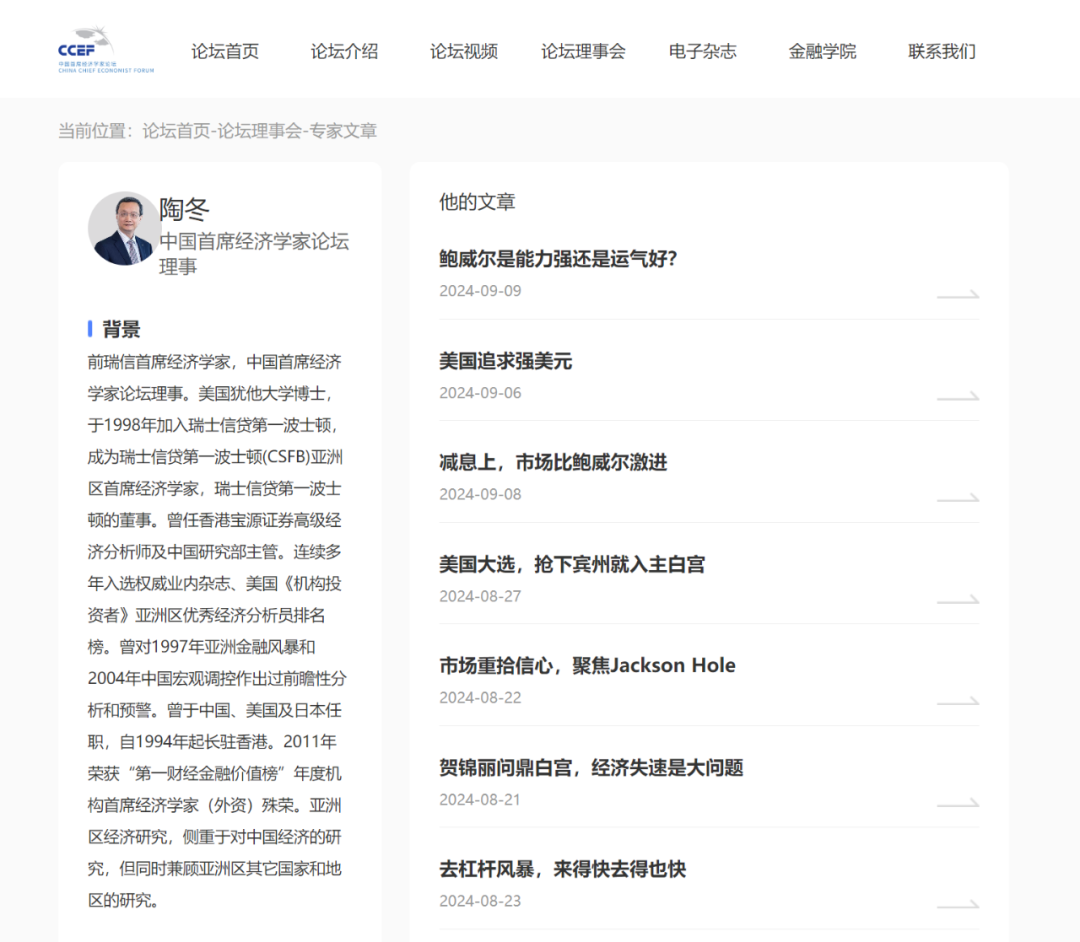The height and width of the screenshot is (942, 1080).
Task: Open 电子杂志 menu item
Action: click(703, 52)
